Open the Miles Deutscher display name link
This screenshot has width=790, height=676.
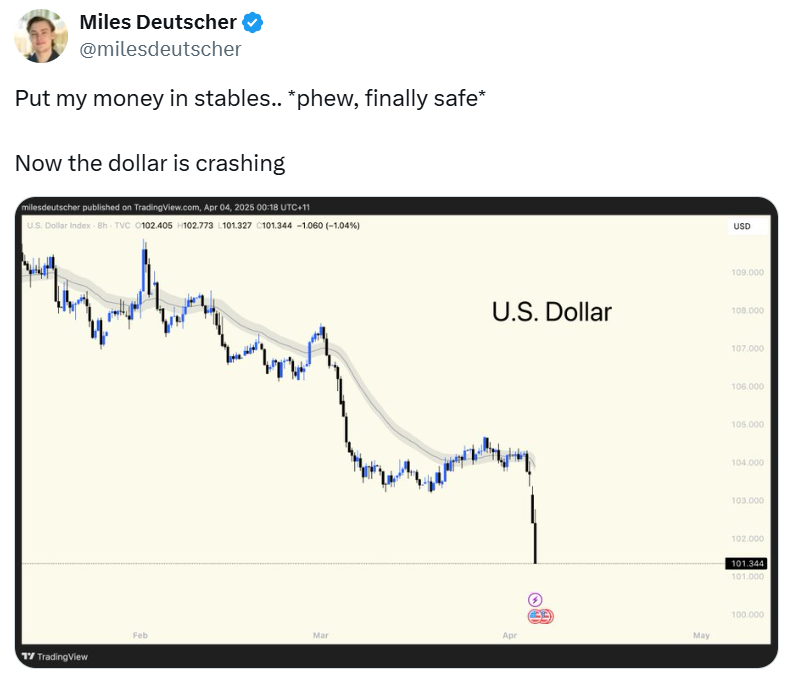158,22
